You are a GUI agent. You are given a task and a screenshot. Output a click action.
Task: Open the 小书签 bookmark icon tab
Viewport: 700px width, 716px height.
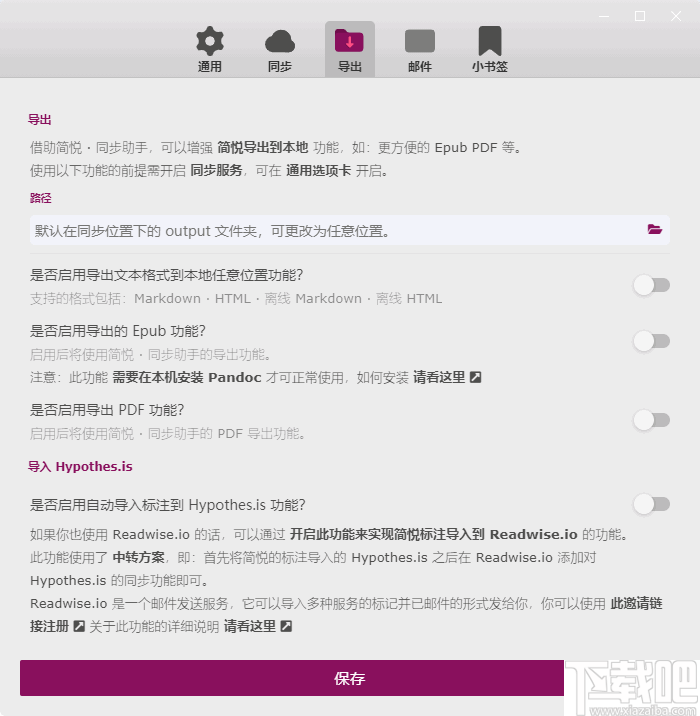[489, 41]
